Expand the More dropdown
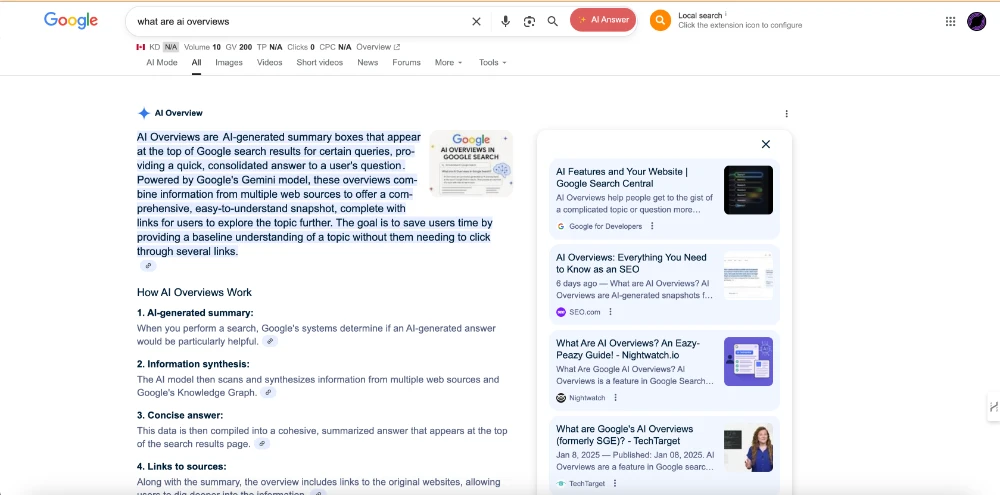The height and width of the screenshot is (495, 1000). (448, 62)
